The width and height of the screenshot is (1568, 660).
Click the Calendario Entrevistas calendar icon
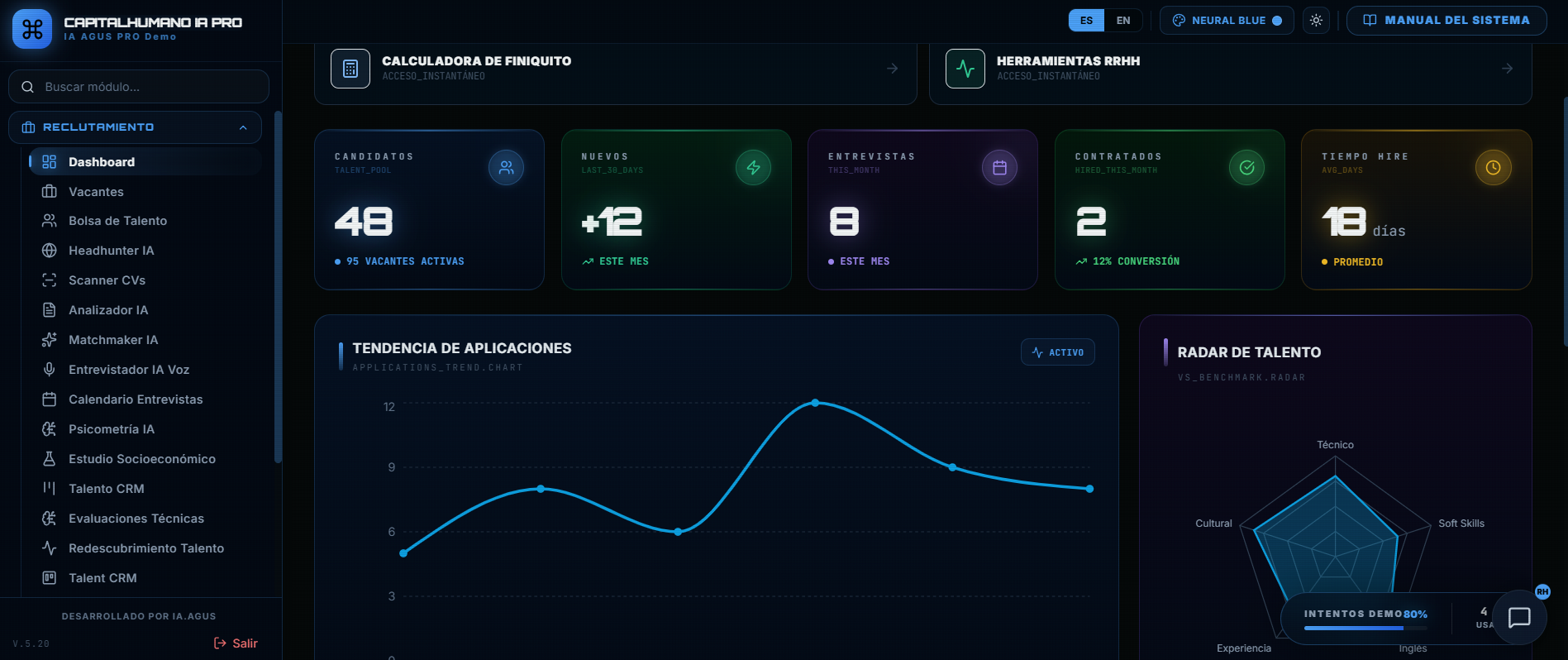tap(50, 399)
